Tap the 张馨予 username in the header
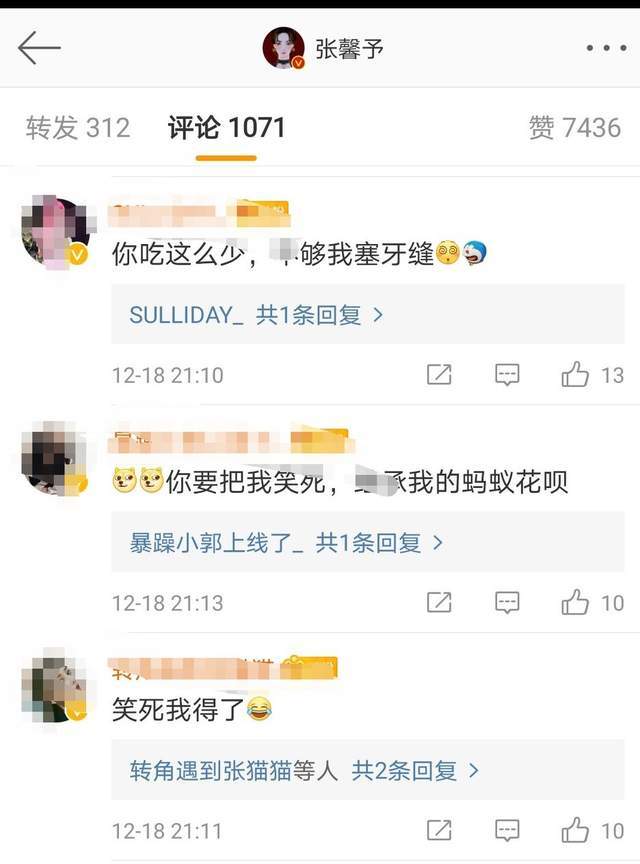640x864 pixels. click(349, 49)
